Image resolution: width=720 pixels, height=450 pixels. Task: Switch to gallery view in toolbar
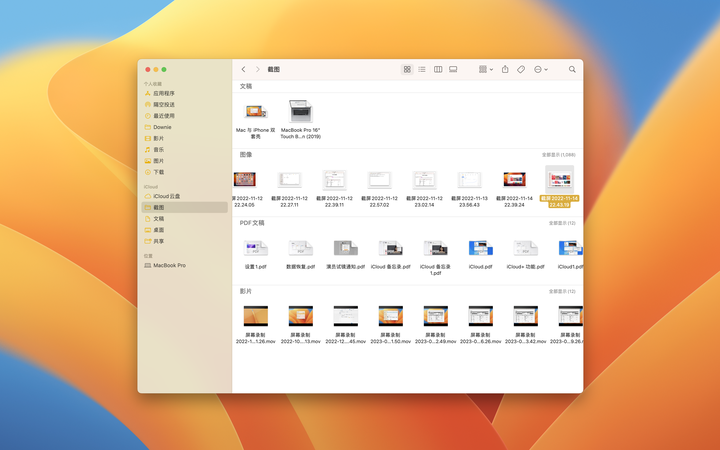point(453,69)
